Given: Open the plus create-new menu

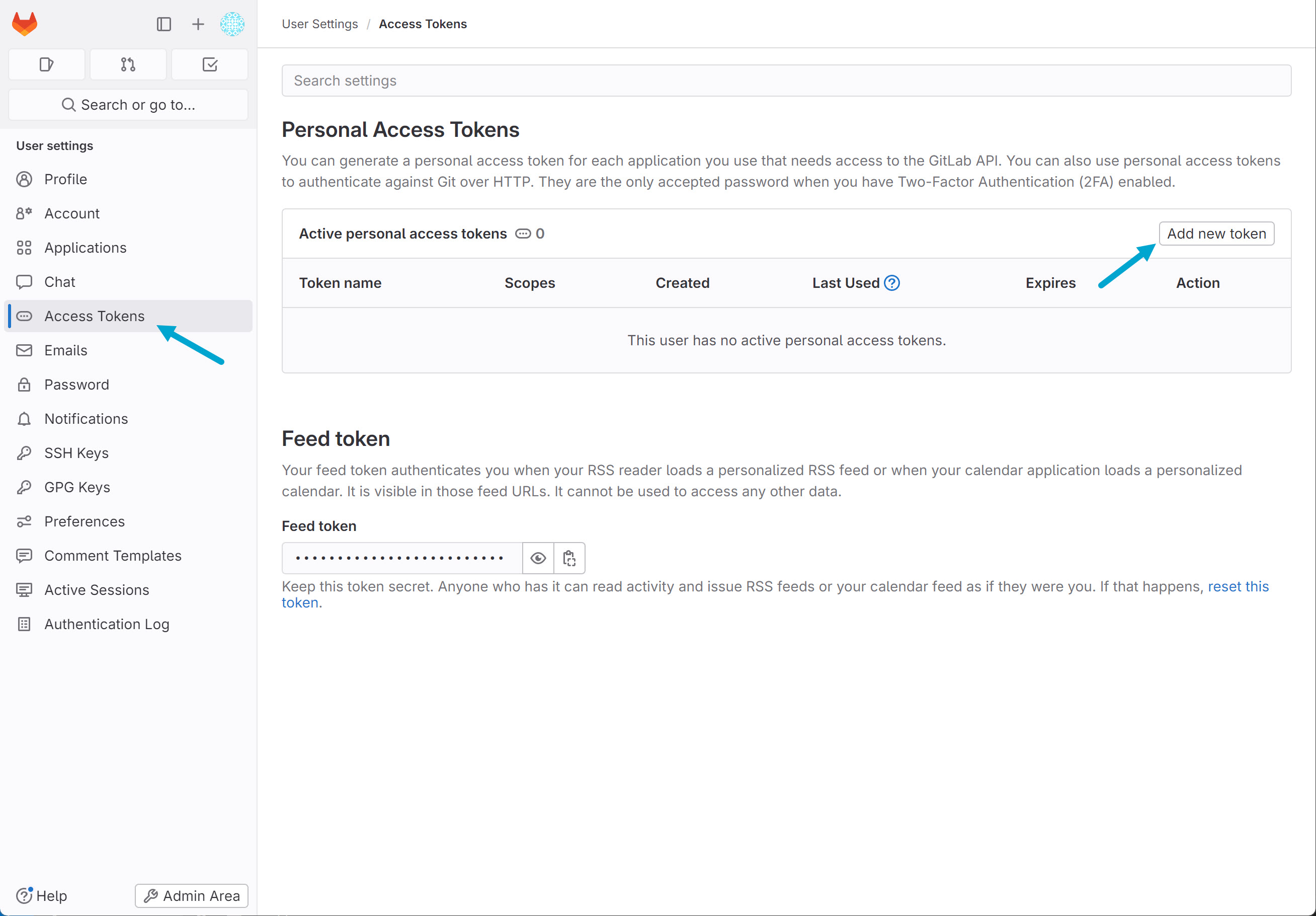Looking at the screenshot, I should pos(198,24).
